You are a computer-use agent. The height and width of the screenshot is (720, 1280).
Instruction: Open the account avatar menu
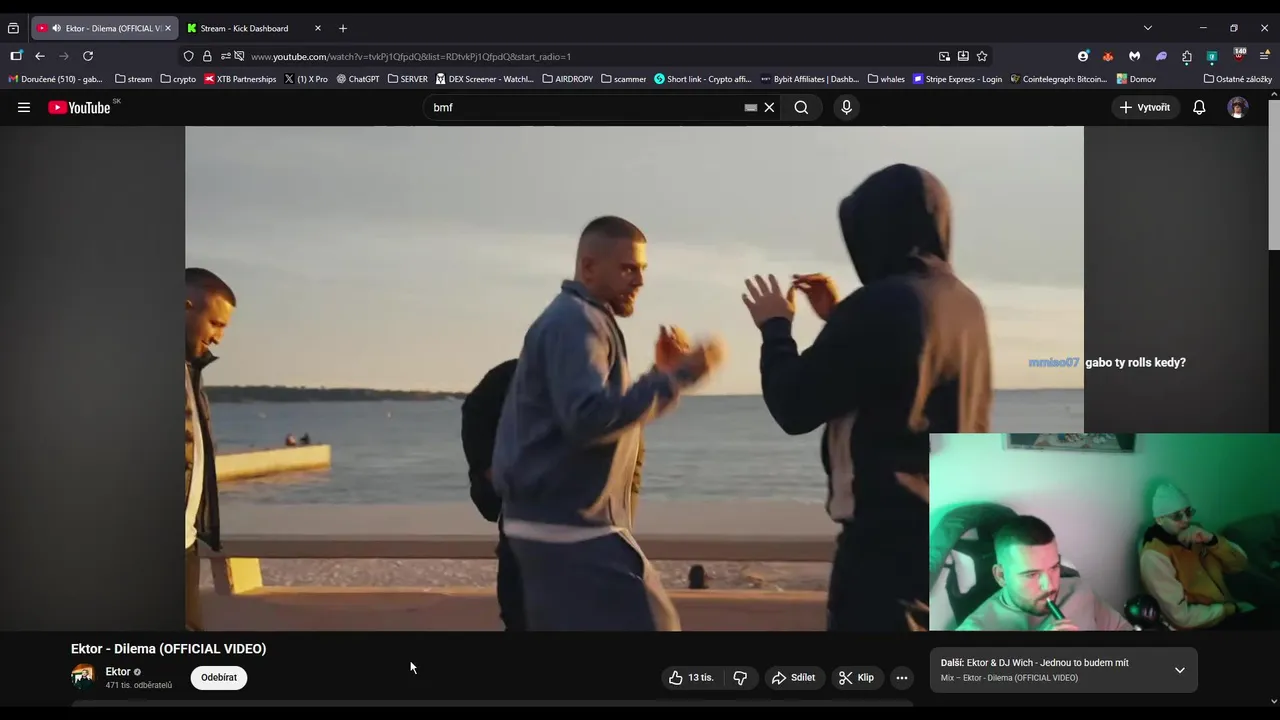[1238, 107]
